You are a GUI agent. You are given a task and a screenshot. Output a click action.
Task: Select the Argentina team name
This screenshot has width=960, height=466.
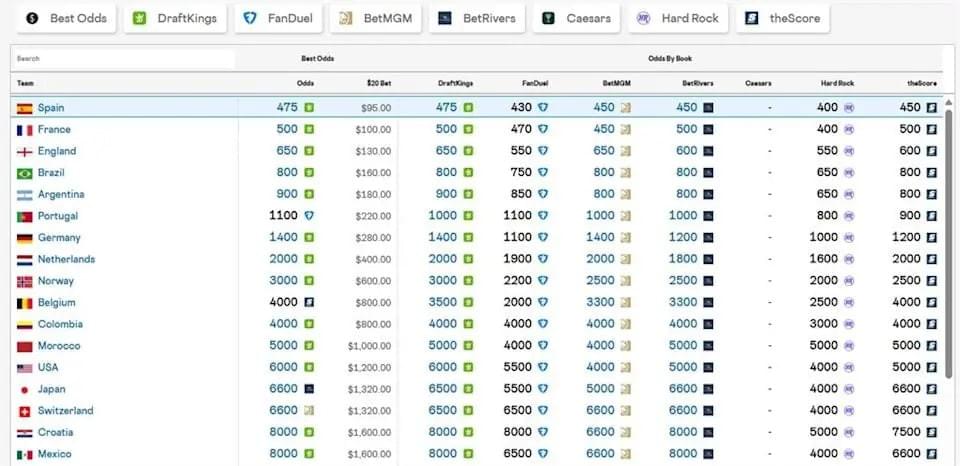click(61, 195)
